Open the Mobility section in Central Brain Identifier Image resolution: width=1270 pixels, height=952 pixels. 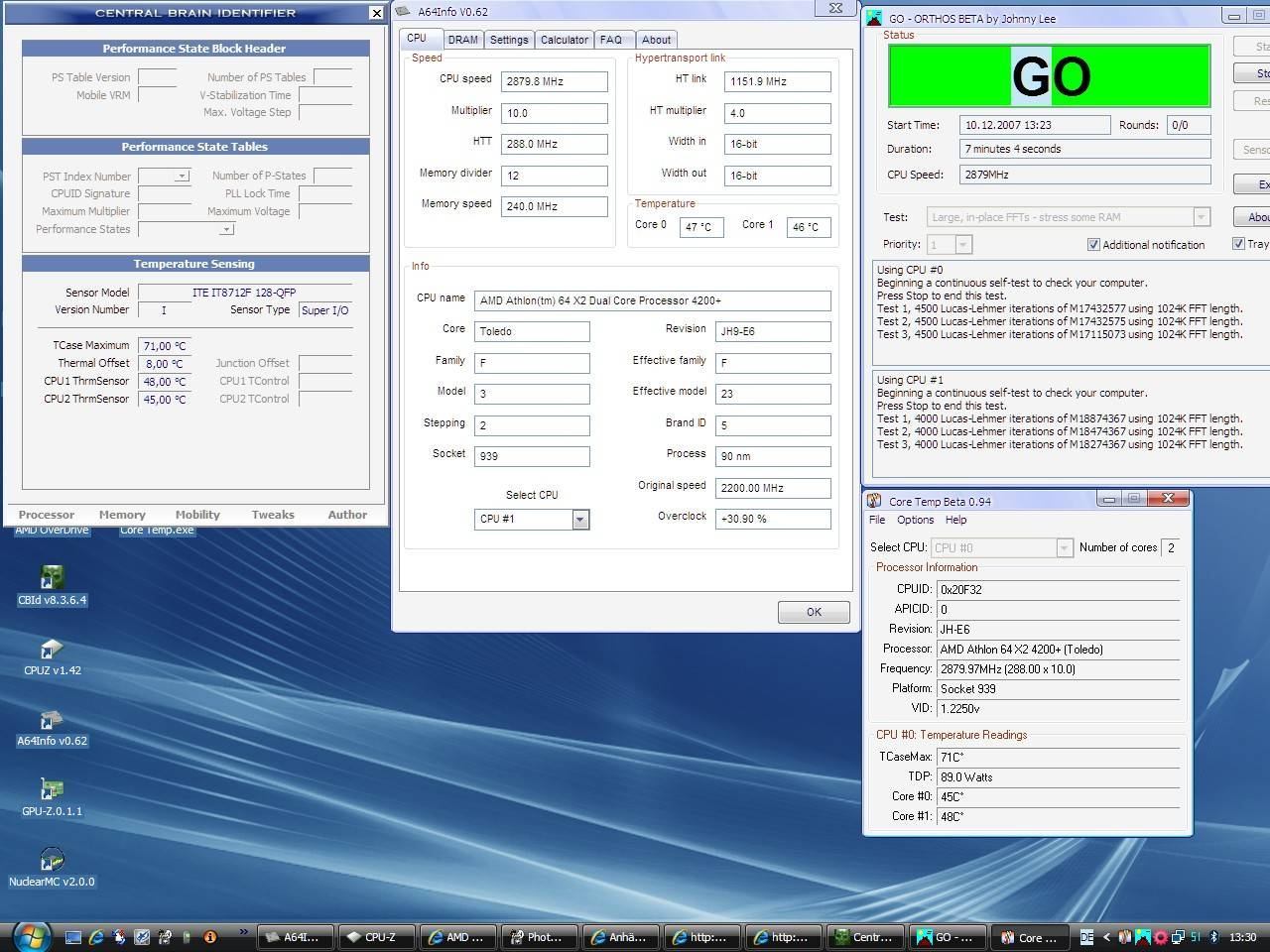[x=197, y=515]
